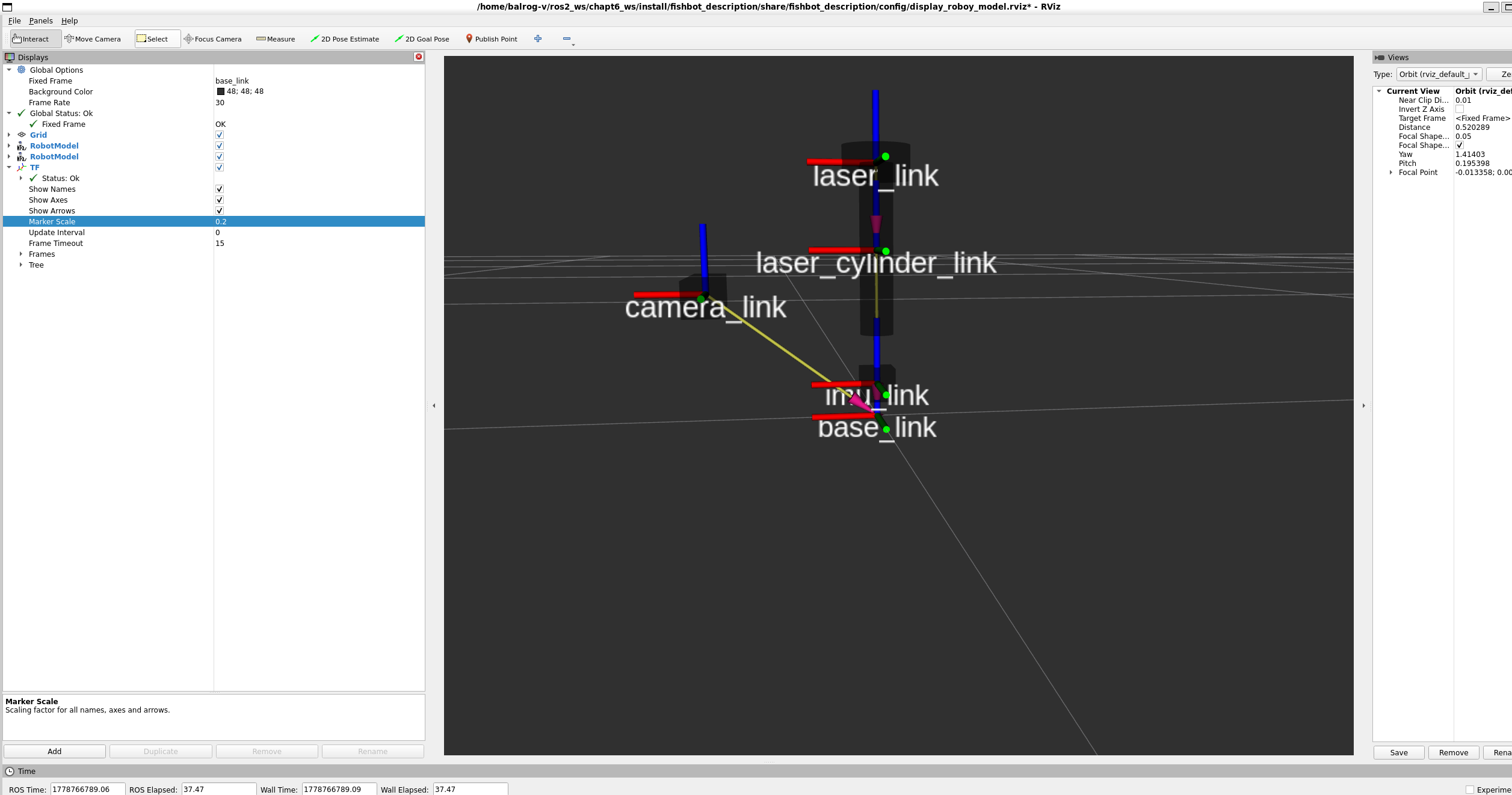This screenshot has height=795, width=1512.
Task: Expand the Grid display node
Action: pyautogui.click(x=9, y=135)
